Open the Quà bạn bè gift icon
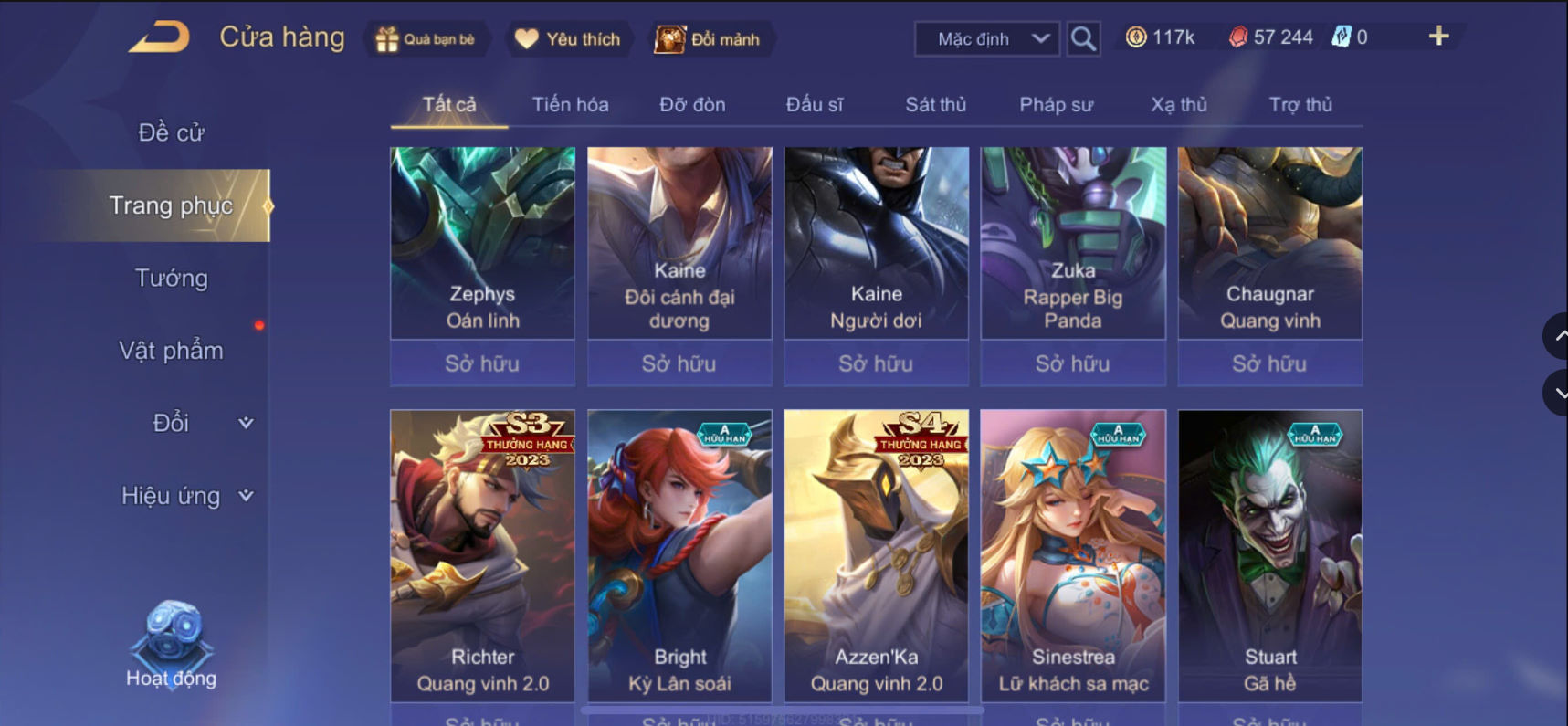1568x726 pixels. point(387,39)
